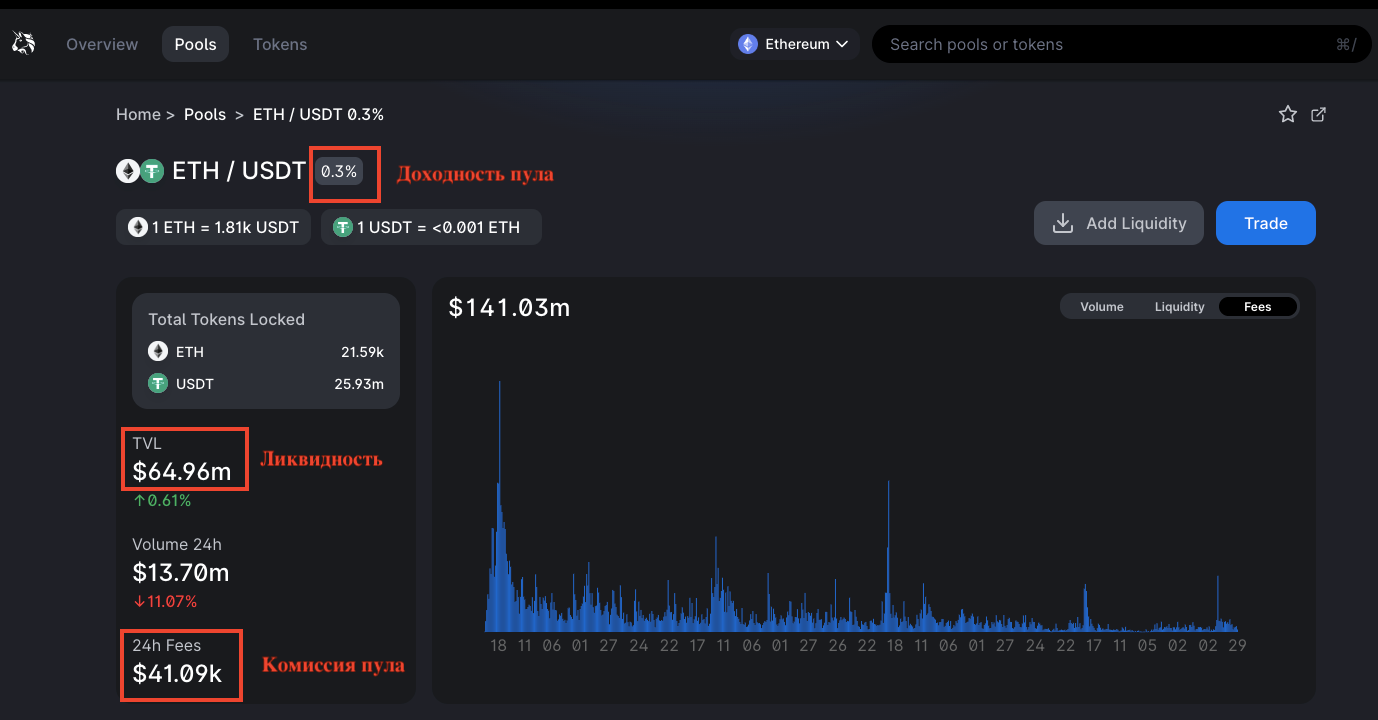Click the download icon on Add Liquidity
This screenshot has width=1378, height=720.
pyautogui.click(x=1063, y=224)
